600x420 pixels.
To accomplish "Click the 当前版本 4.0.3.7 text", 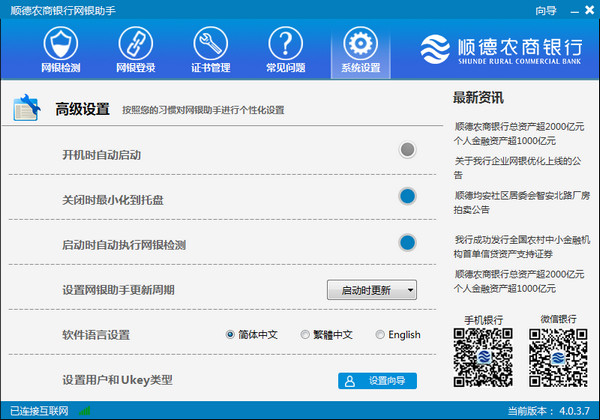I will click(549, 411).
